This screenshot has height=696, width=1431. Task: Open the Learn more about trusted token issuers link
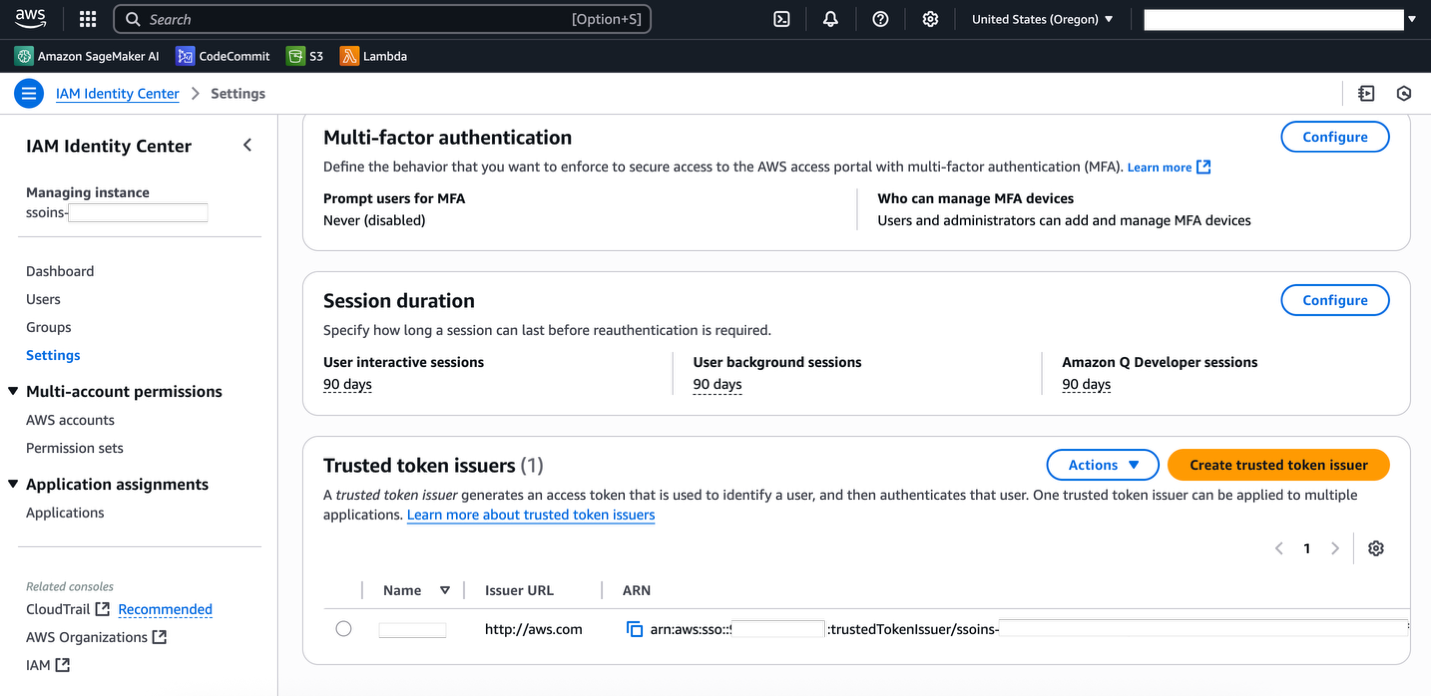coord(530,514)
